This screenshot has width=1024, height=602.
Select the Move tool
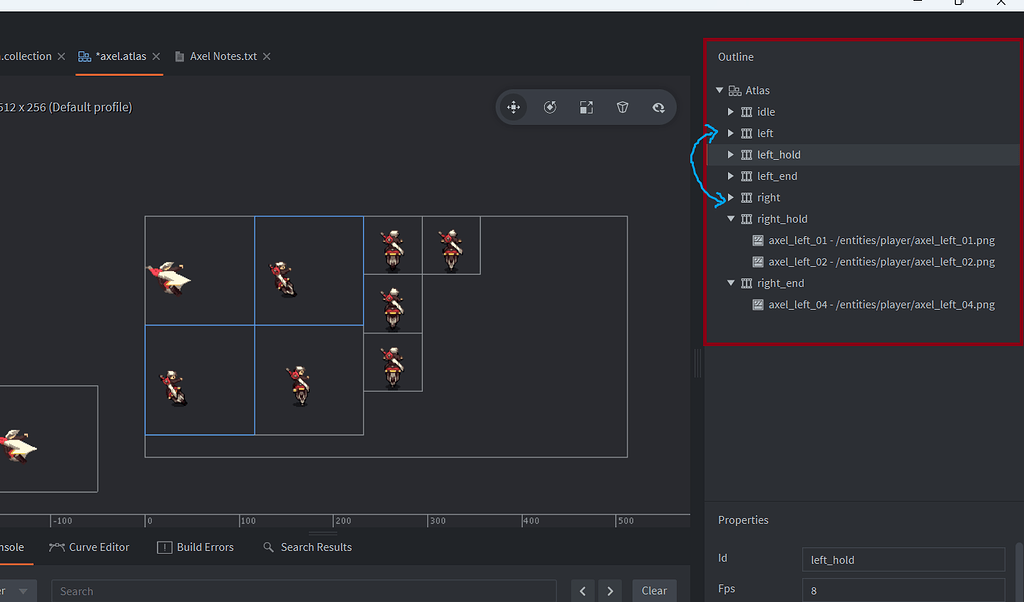pos(513,107)
